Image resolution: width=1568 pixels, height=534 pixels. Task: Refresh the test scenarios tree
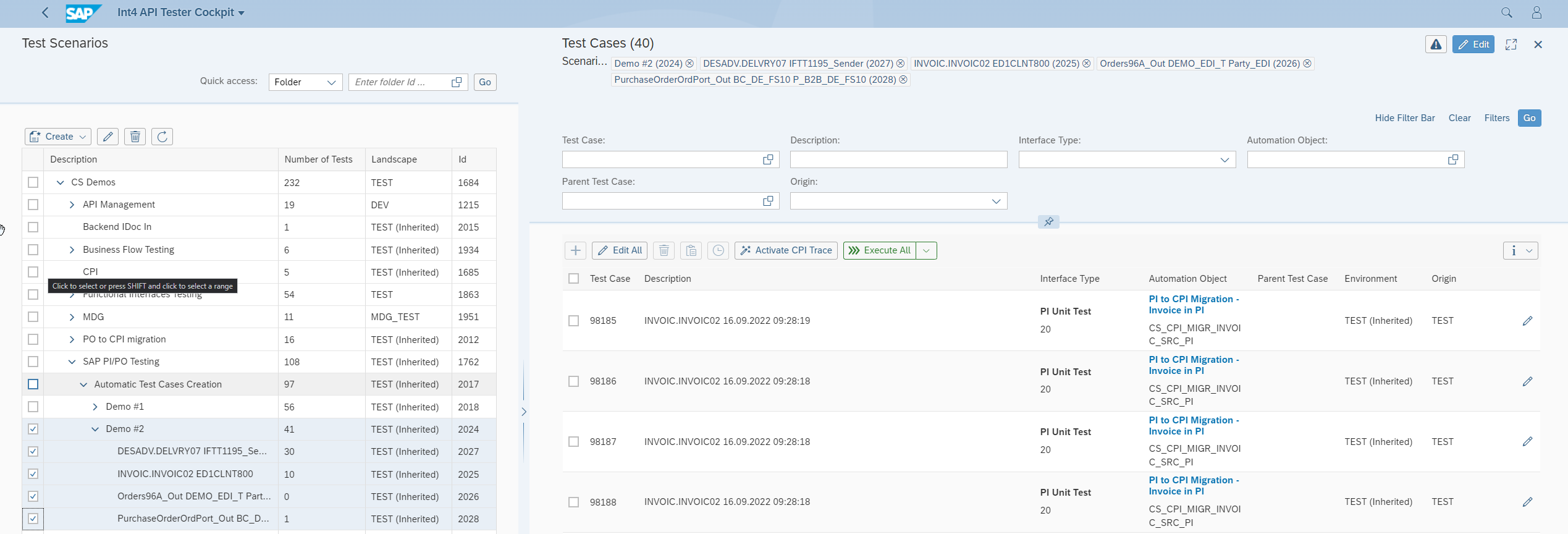(x=162, y=137)
